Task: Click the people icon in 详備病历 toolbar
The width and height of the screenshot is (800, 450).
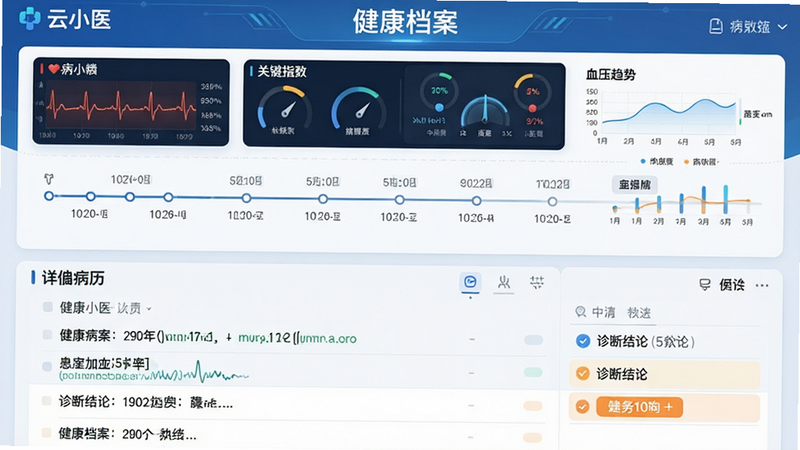Action: click(504, 282)
